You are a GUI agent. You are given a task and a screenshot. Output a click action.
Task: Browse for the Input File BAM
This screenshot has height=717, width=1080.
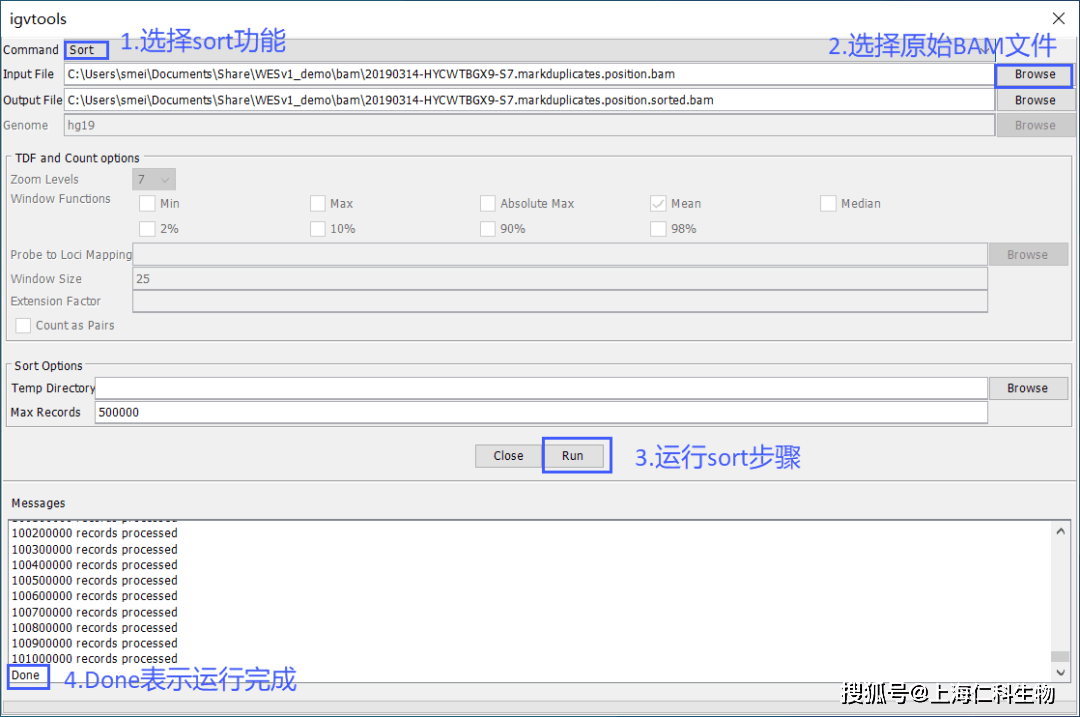point(1033,74)
